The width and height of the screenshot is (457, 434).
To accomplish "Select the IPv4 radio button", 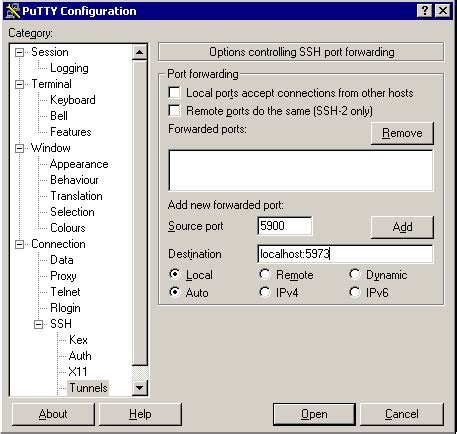I will [265, 292].
